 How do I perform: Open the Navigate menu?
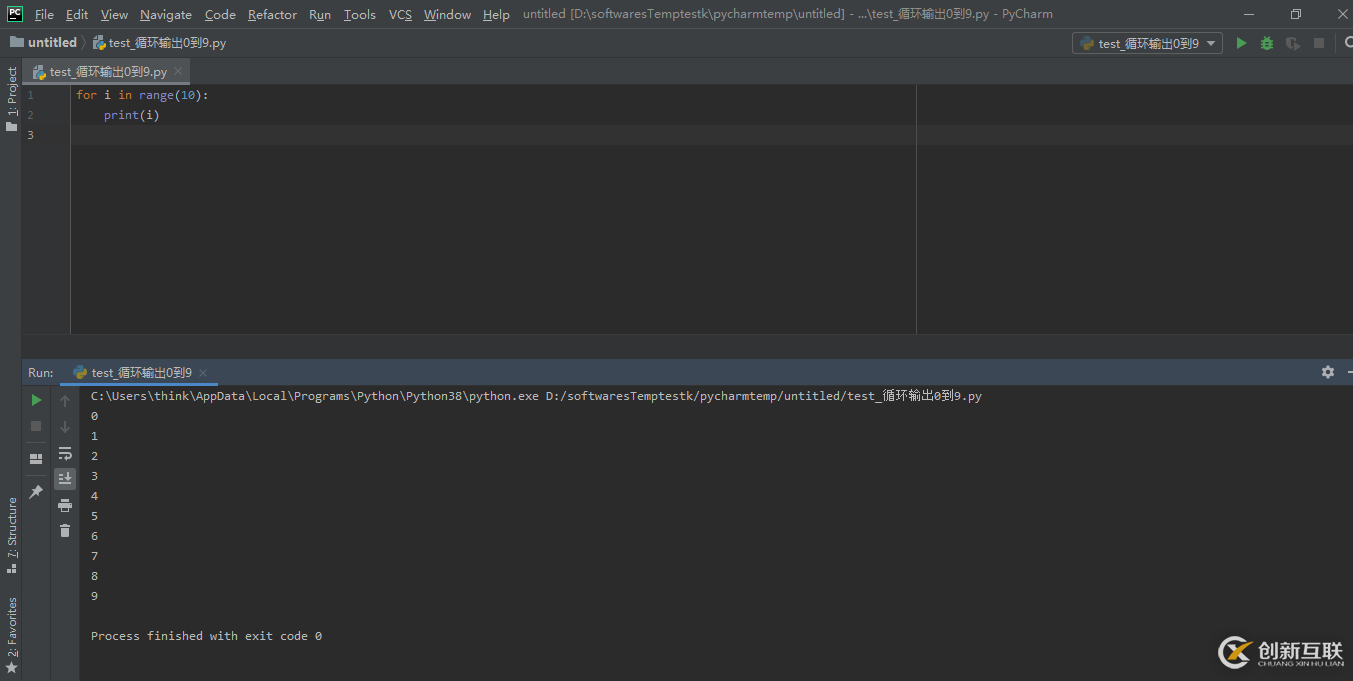coord(166,14)
